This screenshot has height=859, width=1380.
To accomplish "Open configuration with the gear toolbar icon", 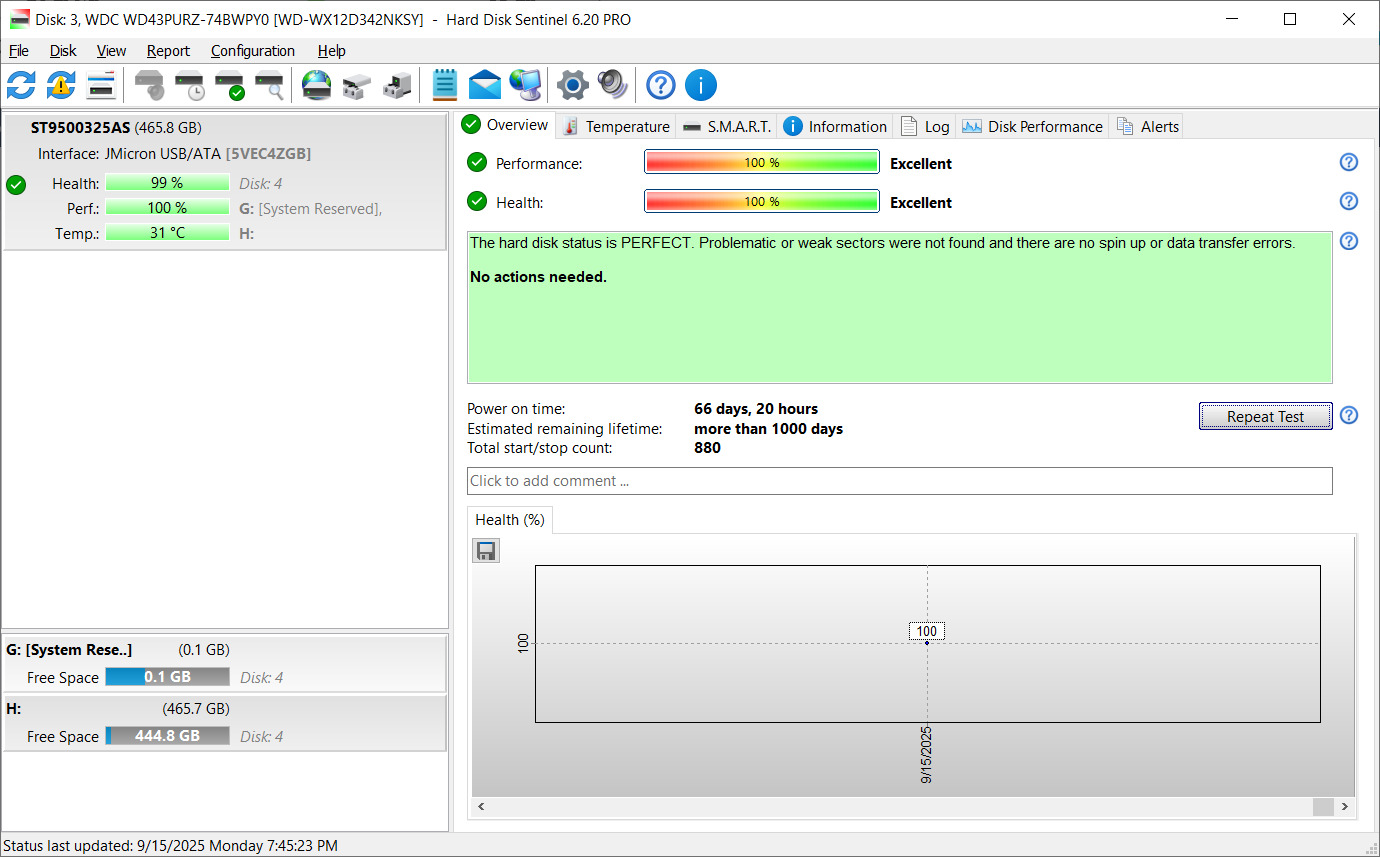I will pyautogui.click(x=573, y=85).
